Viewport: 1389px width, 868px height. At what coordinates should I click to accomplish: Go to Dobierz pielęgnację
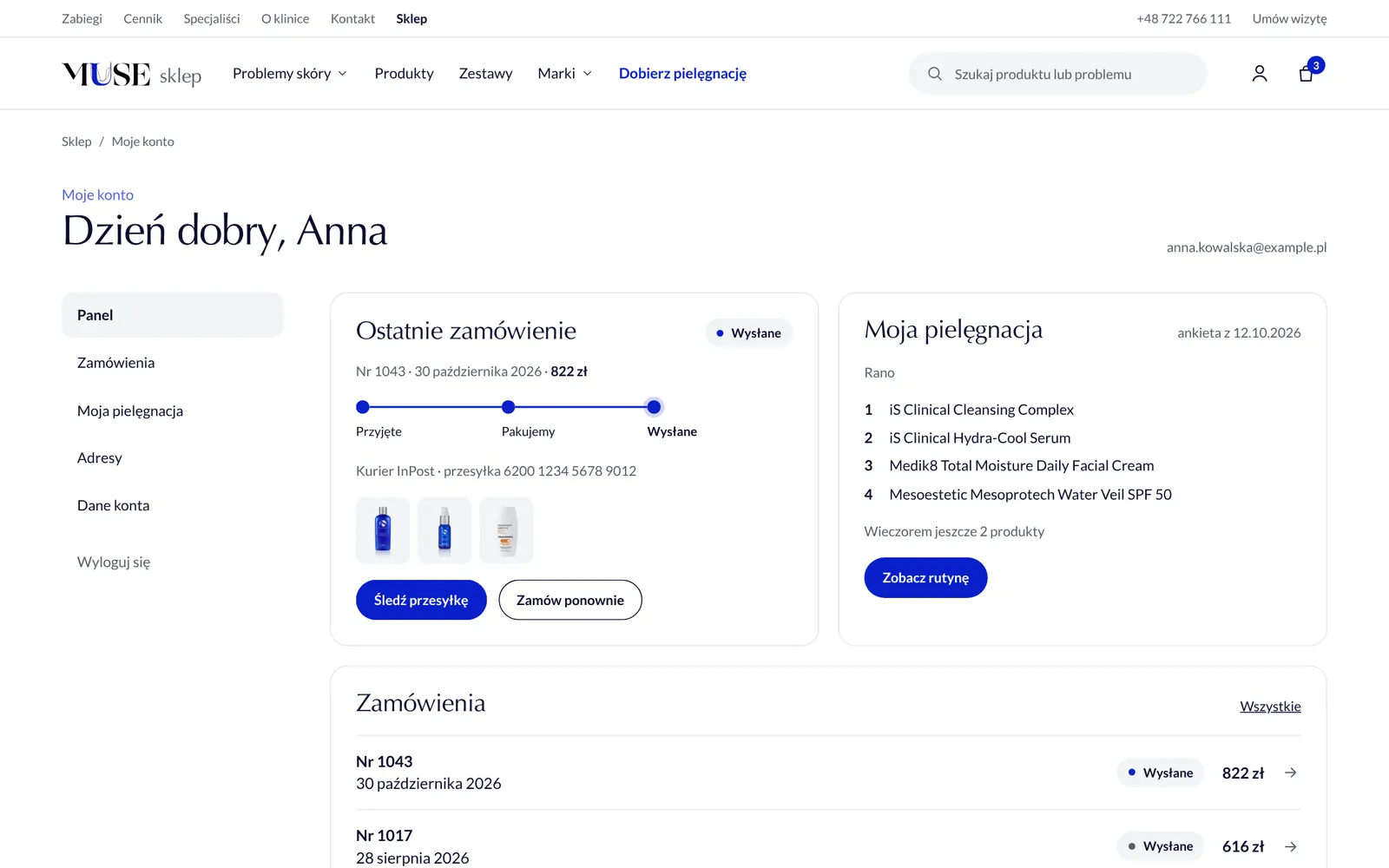(682, 74)
